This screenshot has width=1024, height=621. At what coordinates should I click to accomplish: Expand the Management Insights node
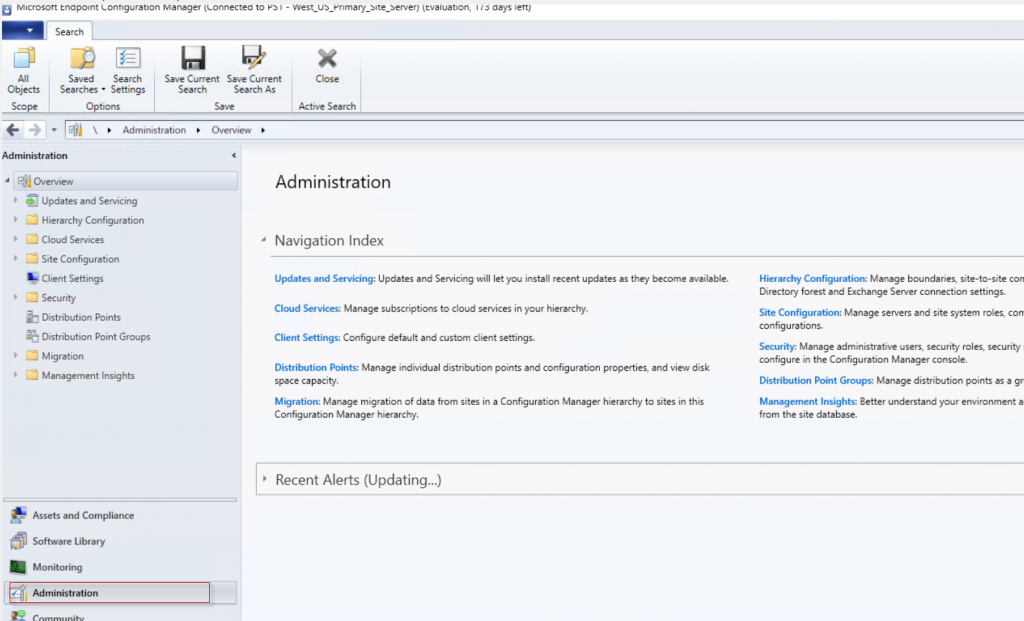[16, 375]
